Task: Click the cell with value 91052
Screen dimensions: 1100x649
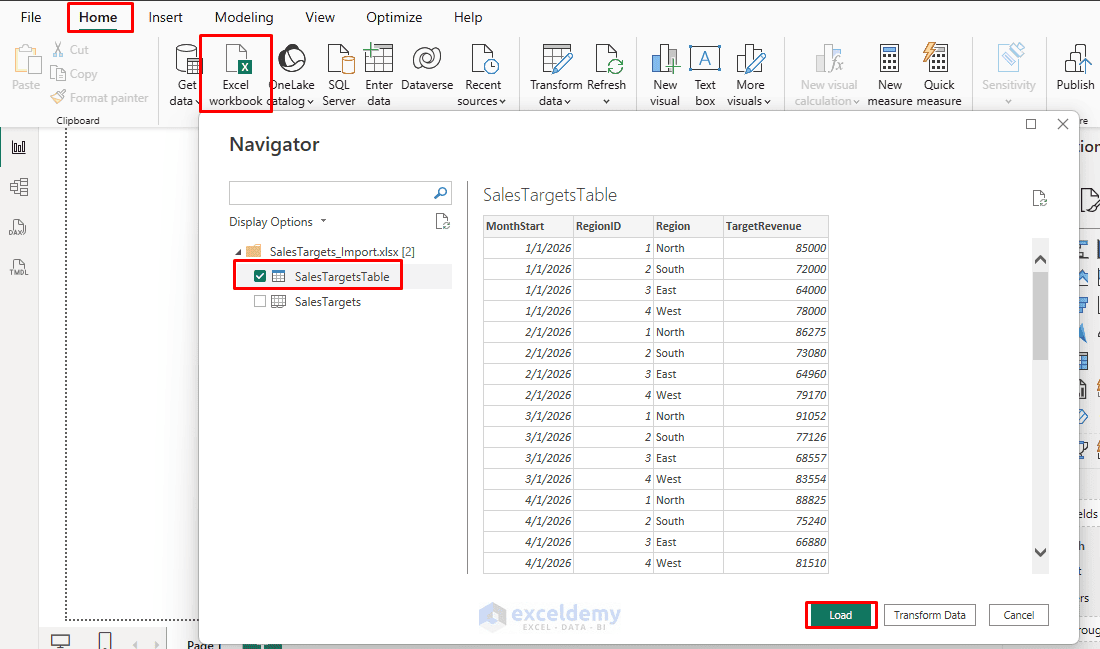Action: coord(776,416)
